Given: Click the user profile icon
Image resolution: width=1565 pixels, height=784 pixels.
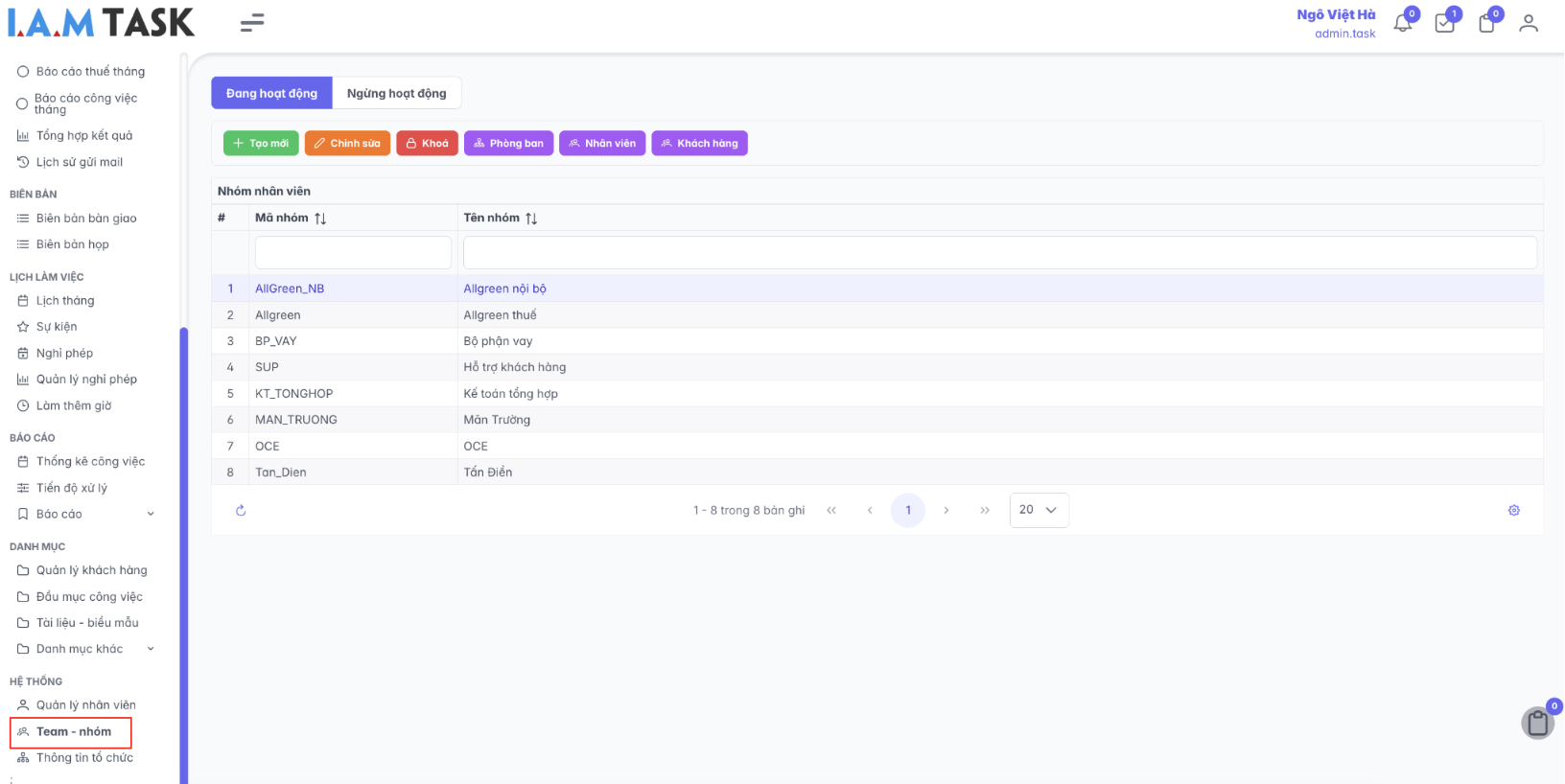Looking at the screenshot, I should pyautogui.click(x=1529, y=24).
